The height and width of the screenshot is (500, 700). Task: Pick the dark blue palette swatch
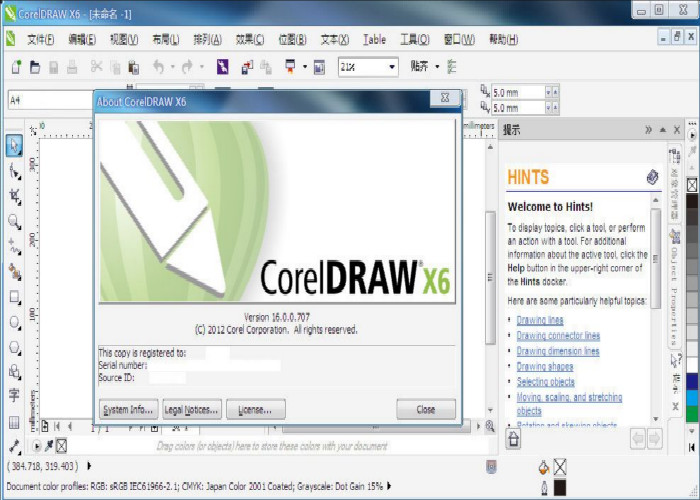coord(692,381)
